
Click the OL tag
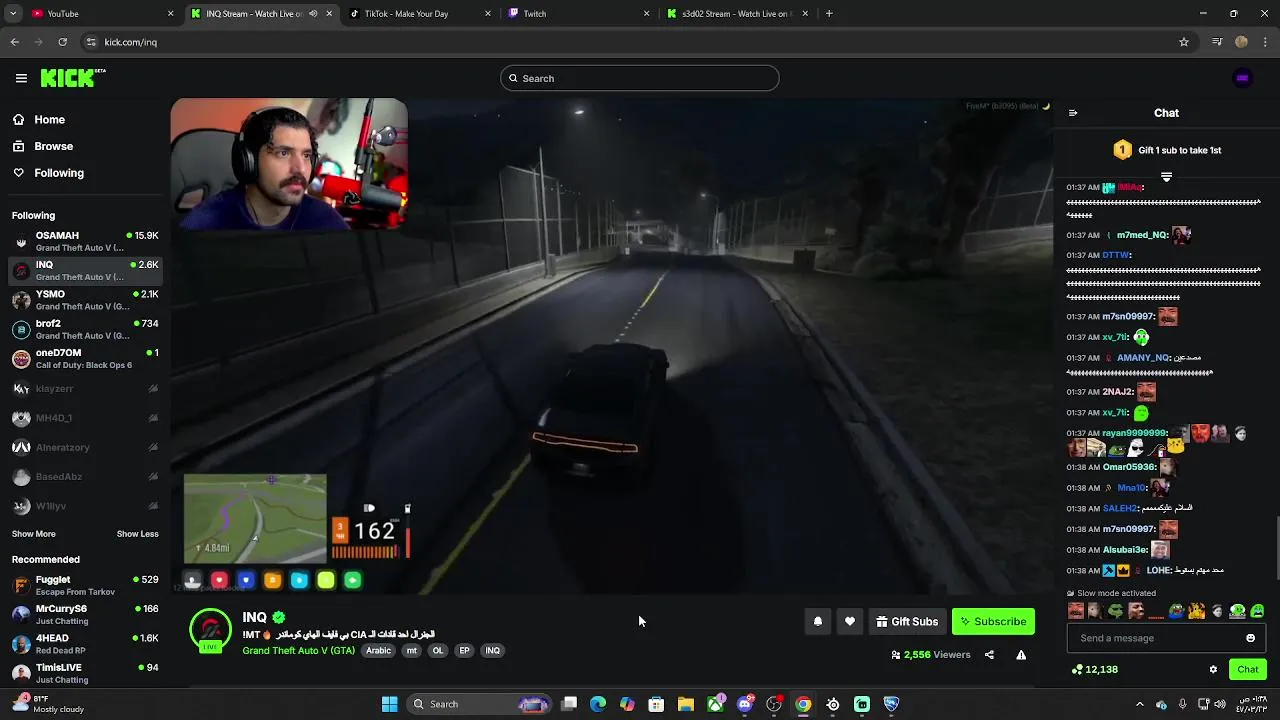tap(437, 651)
